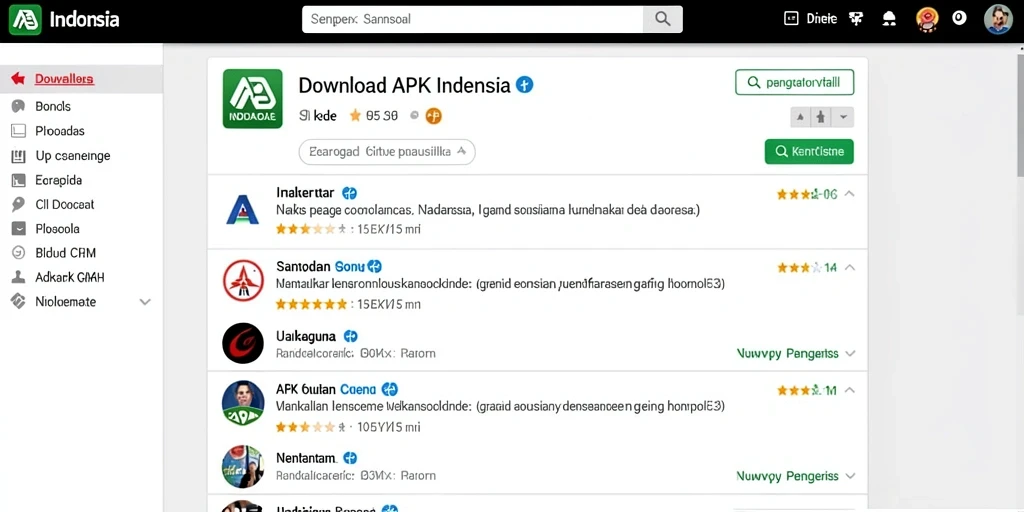Click the Inalkerttar description text

point(488,211)
